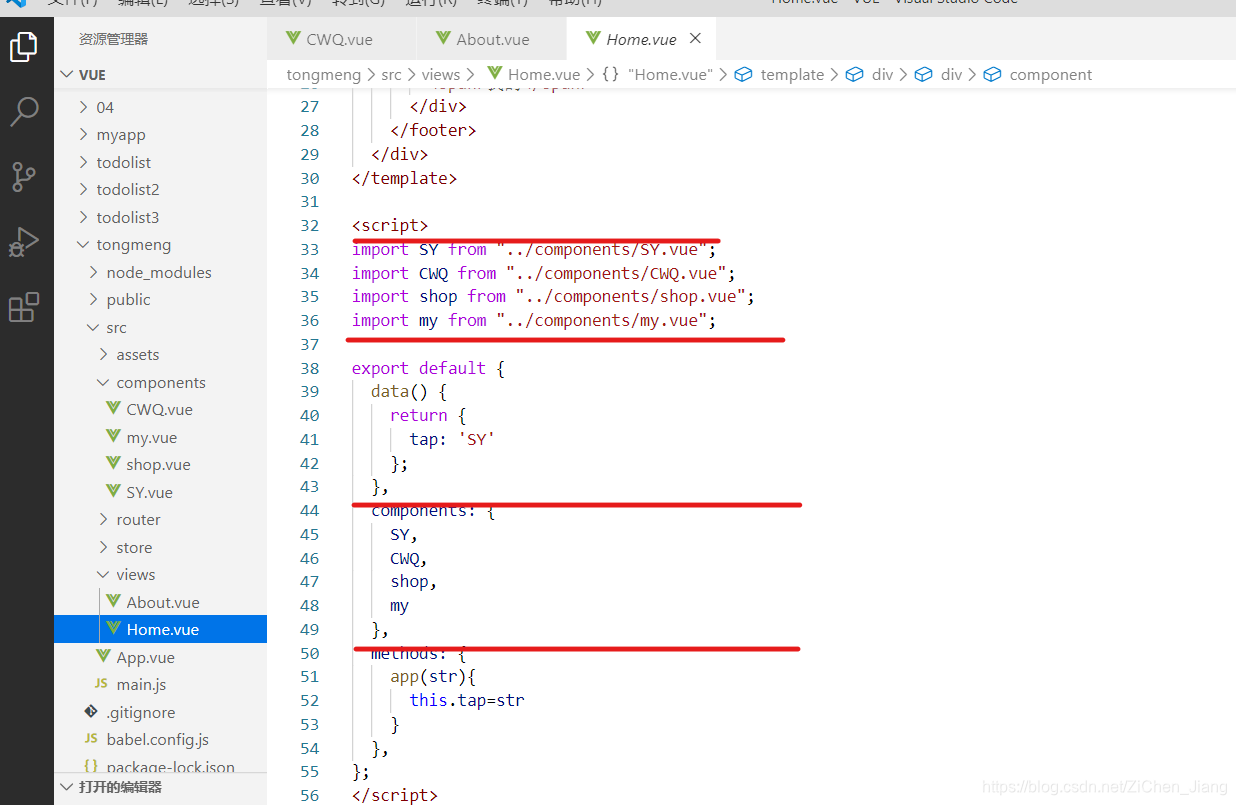Click the line number 38 in gutter
This screenshot has width=1236, height=805.
310,368
